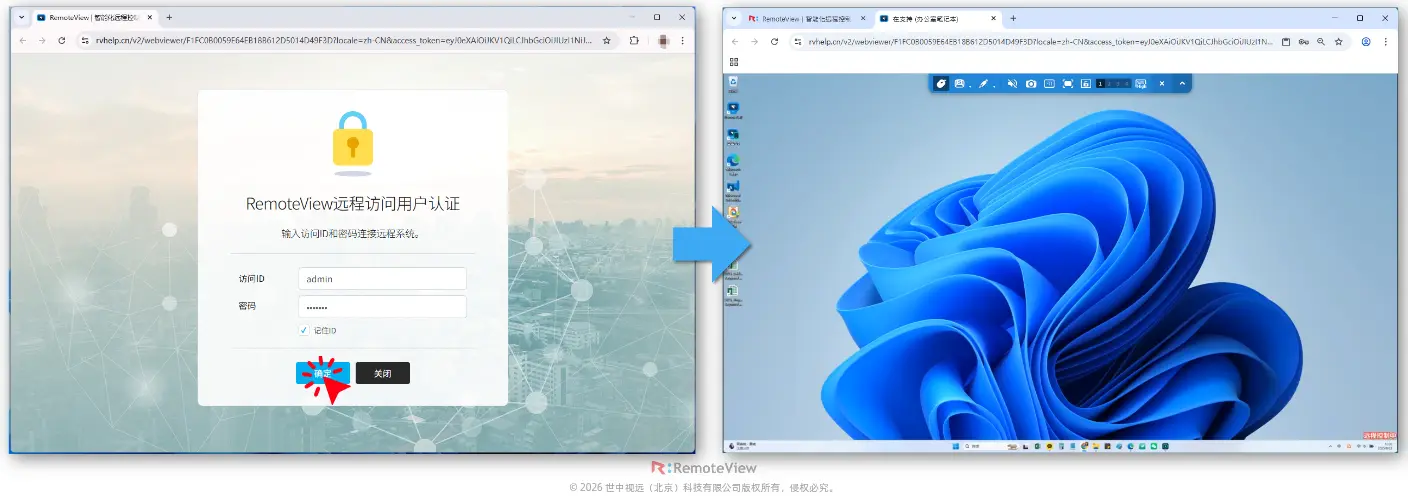Open the right browser's three-dot menu
Screen dimensions: 1408x500
click(1387, 41)
